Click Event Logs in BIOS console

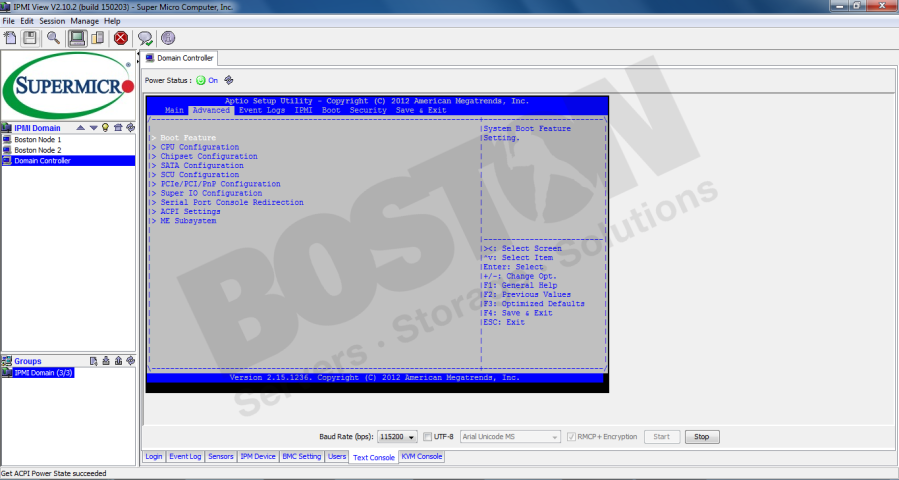262,110
